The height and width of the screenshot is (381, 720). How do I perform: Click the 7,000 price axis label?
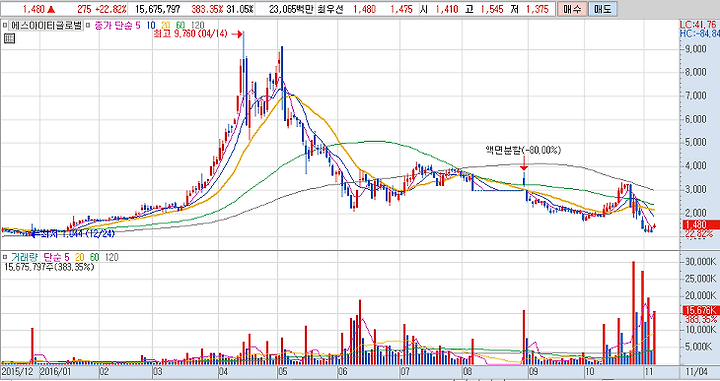click(695, 95)
